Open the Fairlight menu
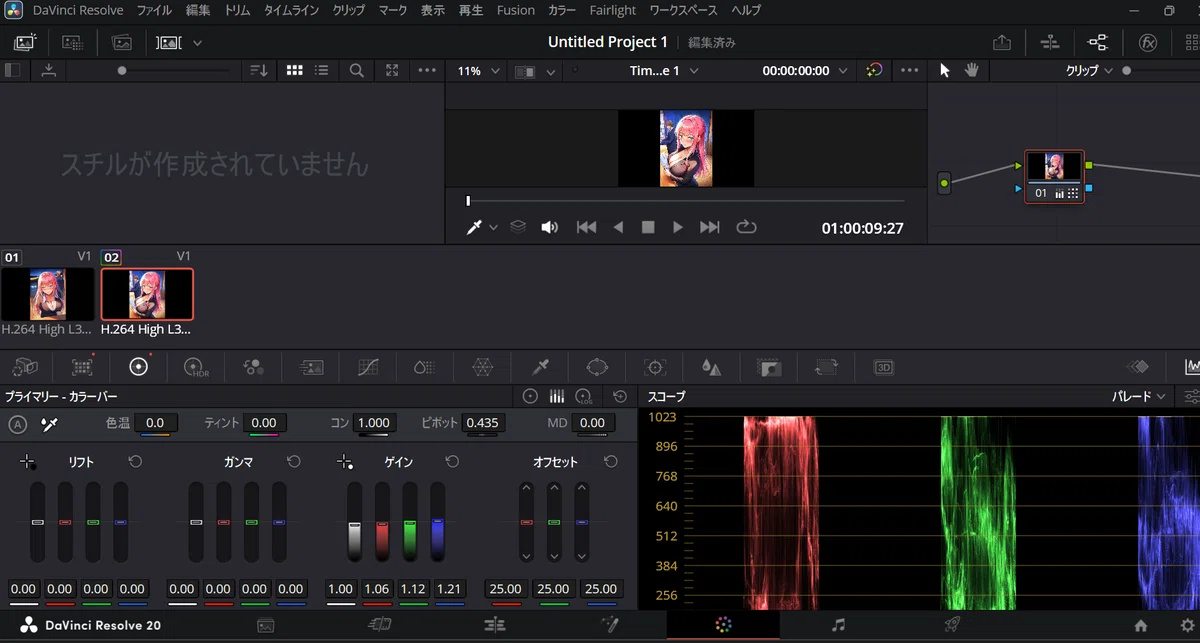Screen dimensions: 1200x643 (x=613, y=10)
